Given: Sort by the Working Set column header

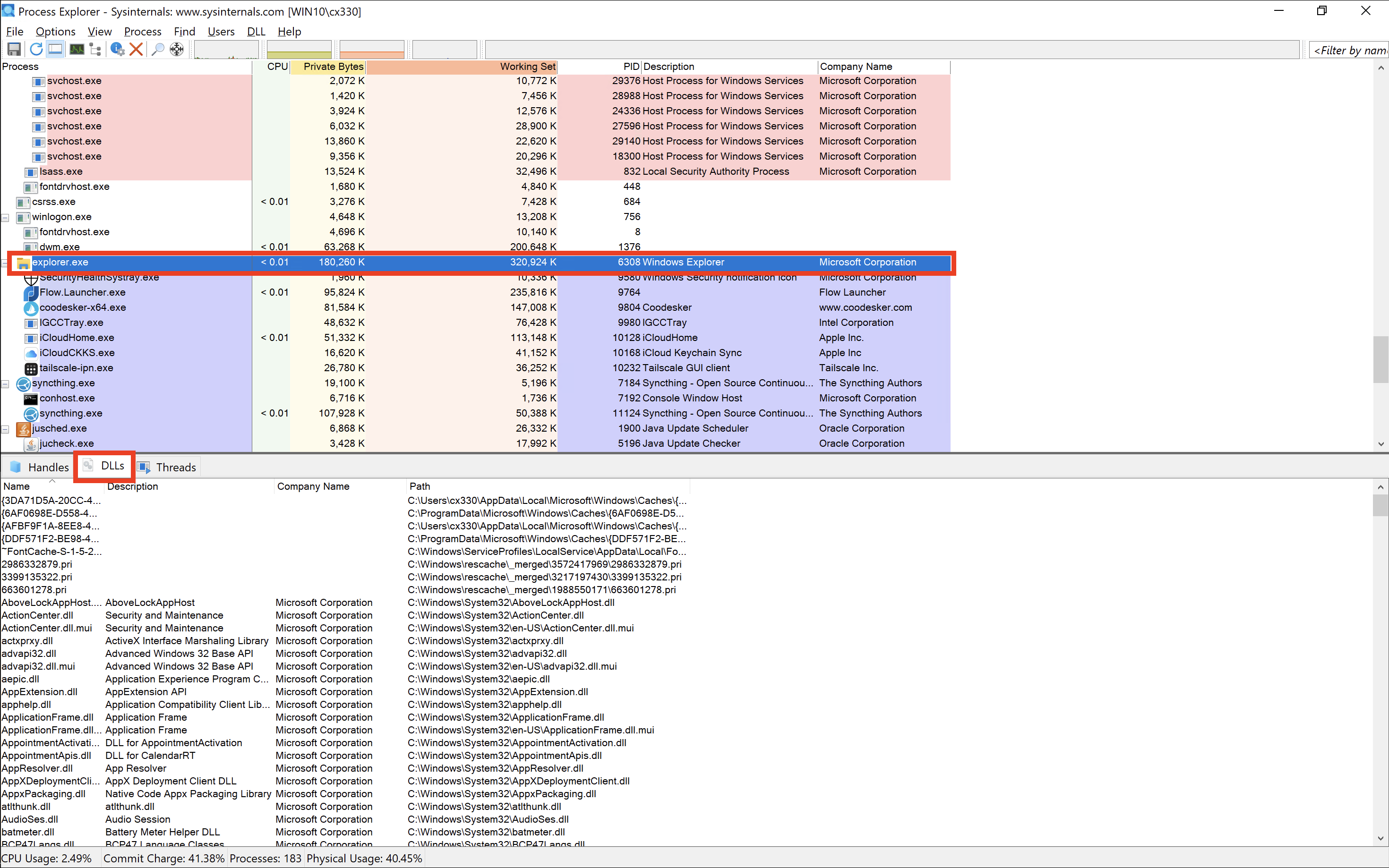Looking at the screenshot, I should [x=462, y=67].
